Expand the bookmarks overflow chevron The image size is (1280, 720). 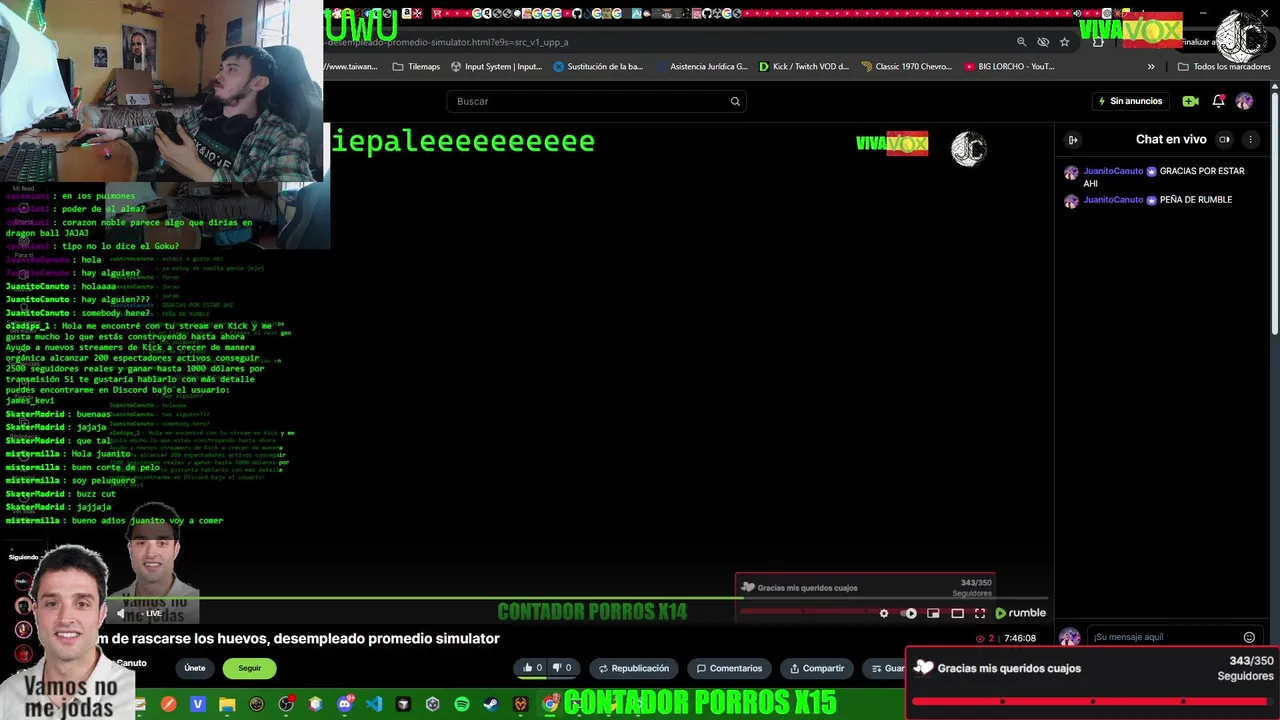click(1151, 67)
